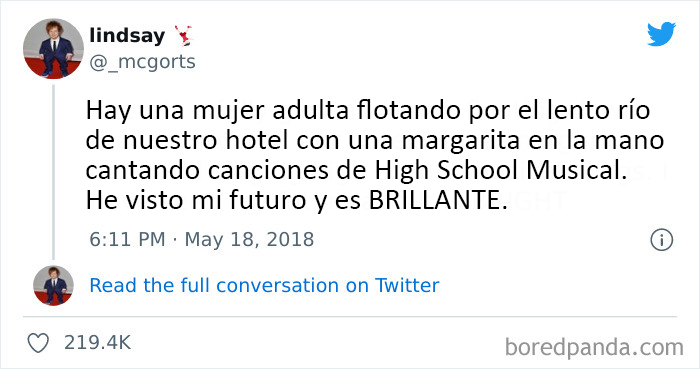Click the blue Twitter bird logo

(x=661, y=34)
